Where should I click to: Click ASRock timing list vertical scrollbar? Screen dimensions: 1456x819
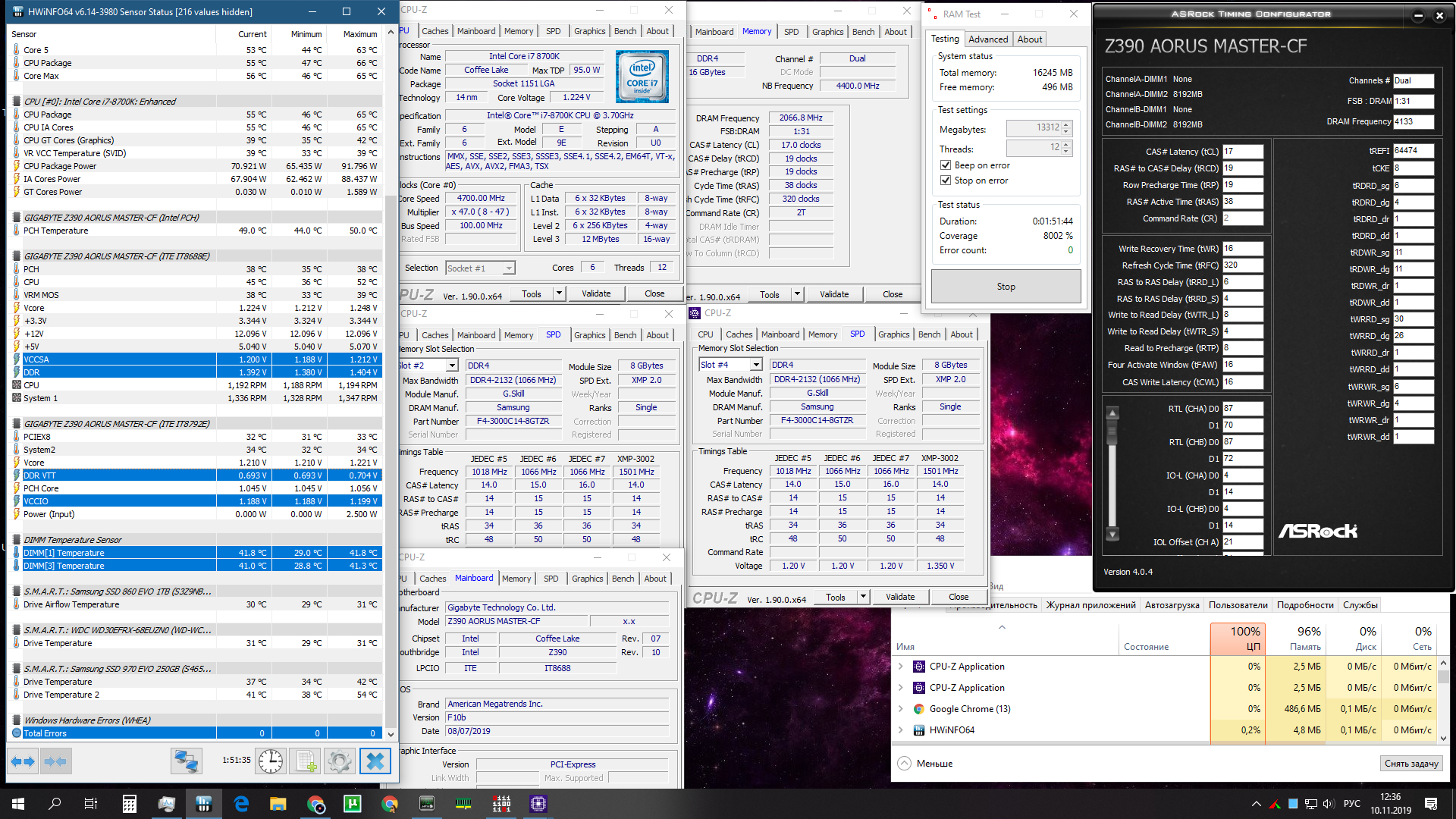[1112, 474]
